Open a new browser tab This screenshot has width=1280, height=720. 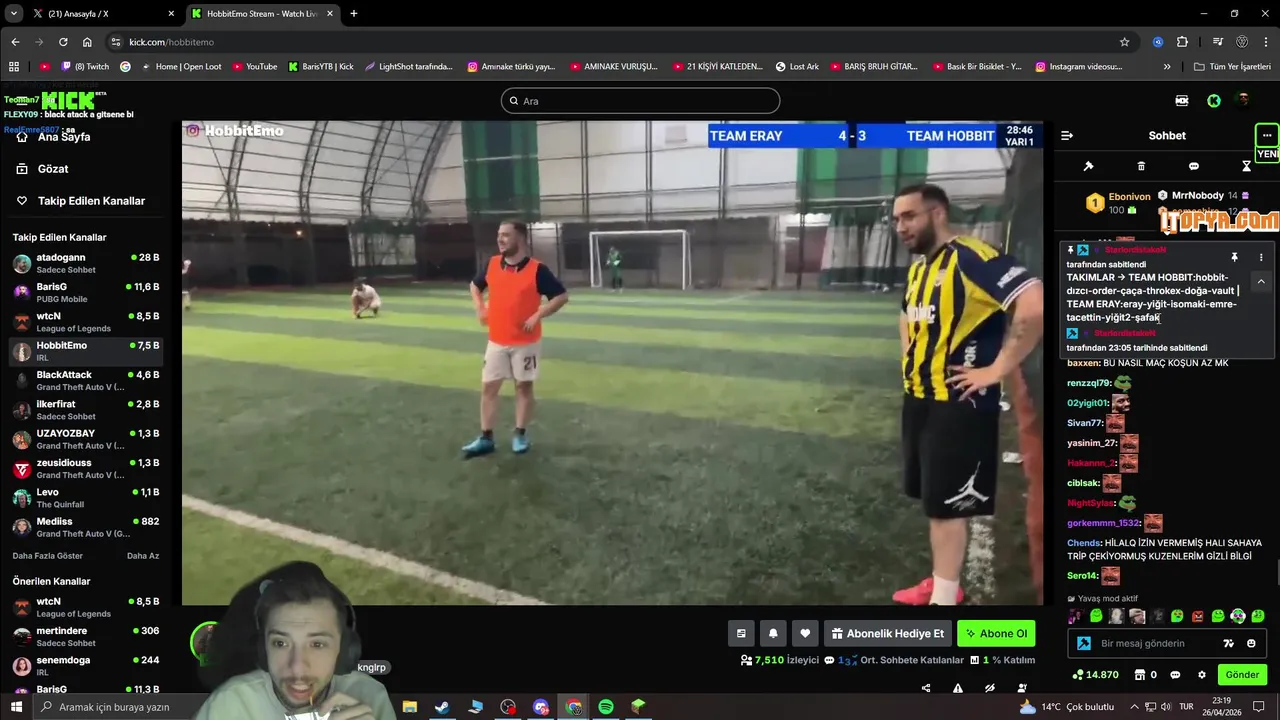tap(354, 14)
